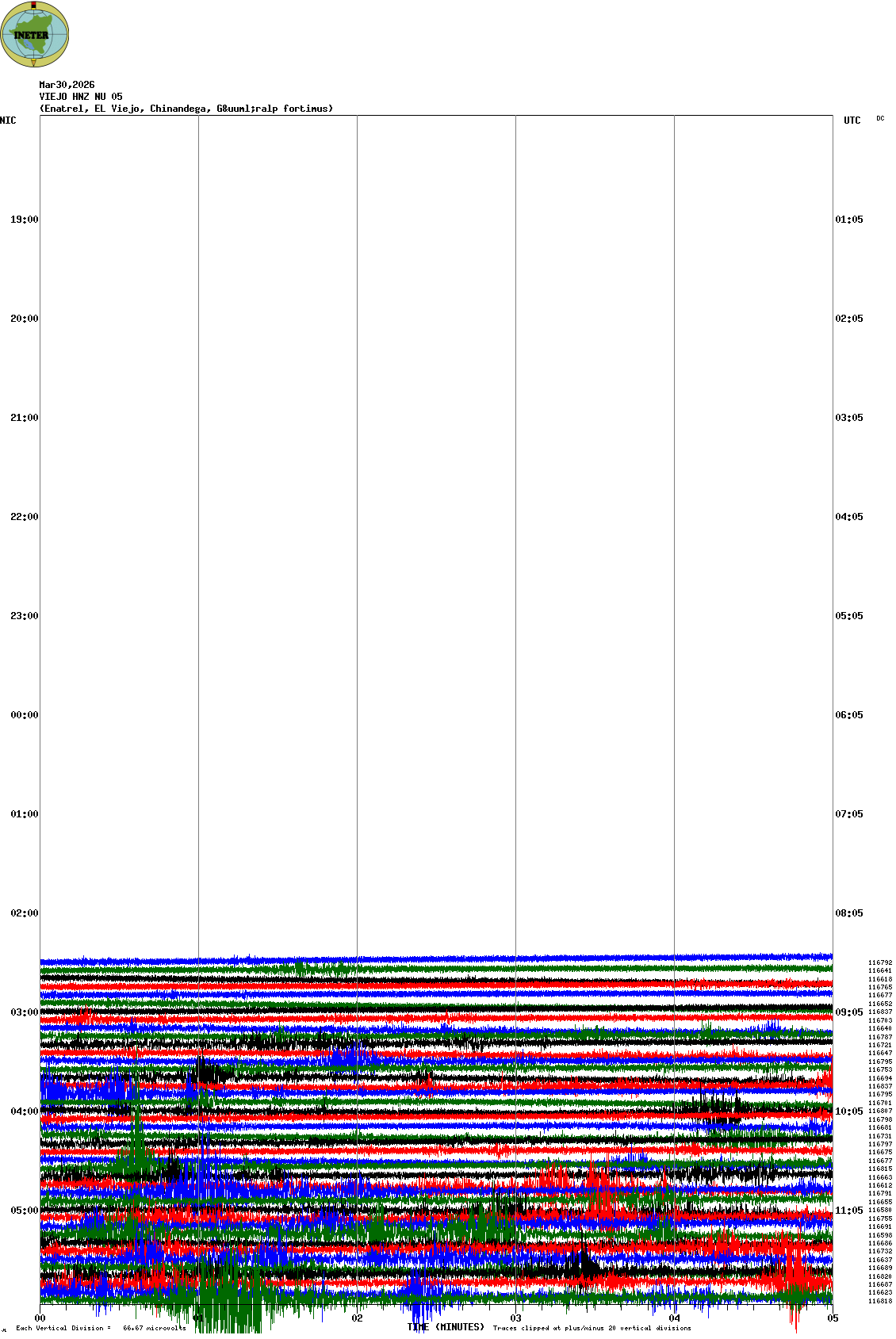Click the Traces clipped footnote text
The image size is (896, 1339).
[x=592, y=1328]
